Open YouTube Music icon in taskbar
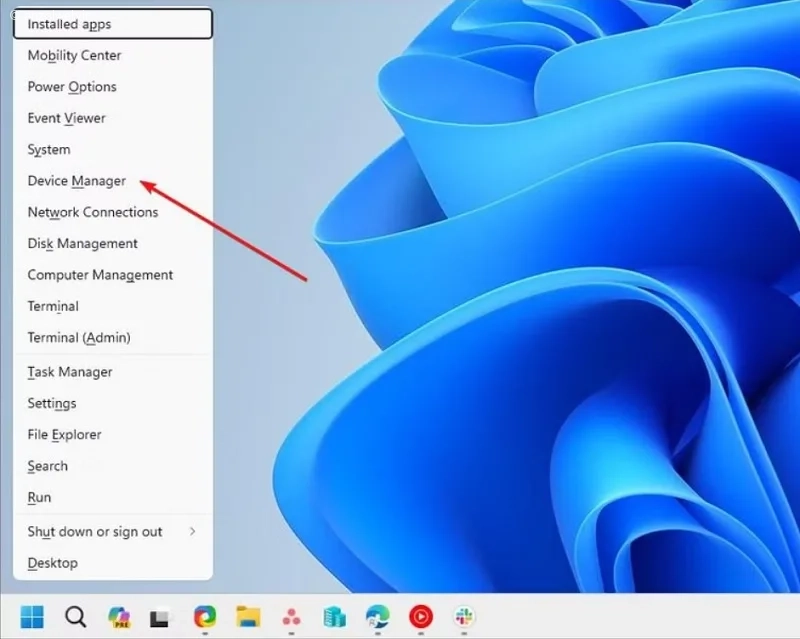This screenshot has width=800, height=639. 421,617
